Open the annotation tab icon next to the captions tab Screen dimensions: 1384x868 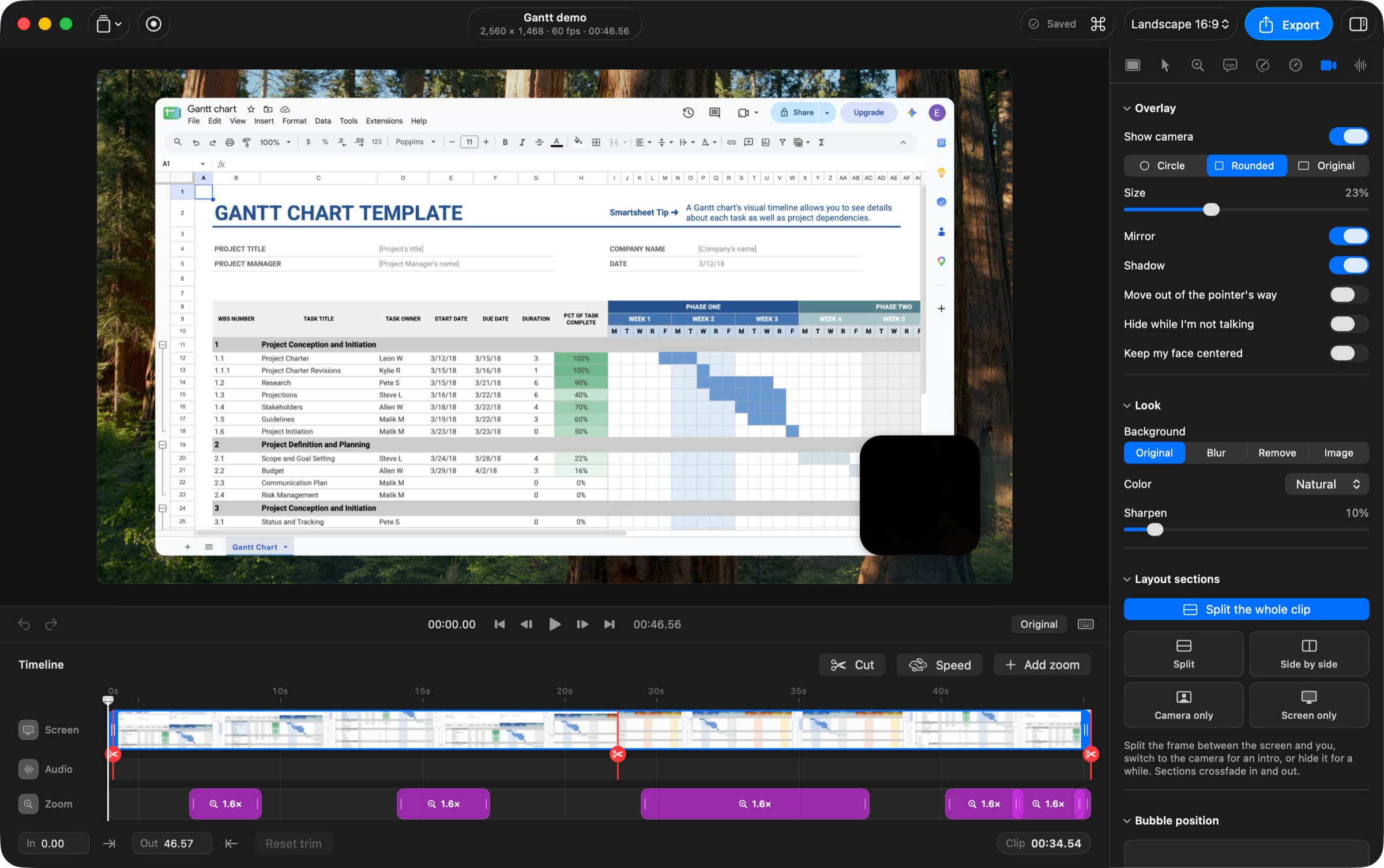click(x=1263, y=65)
